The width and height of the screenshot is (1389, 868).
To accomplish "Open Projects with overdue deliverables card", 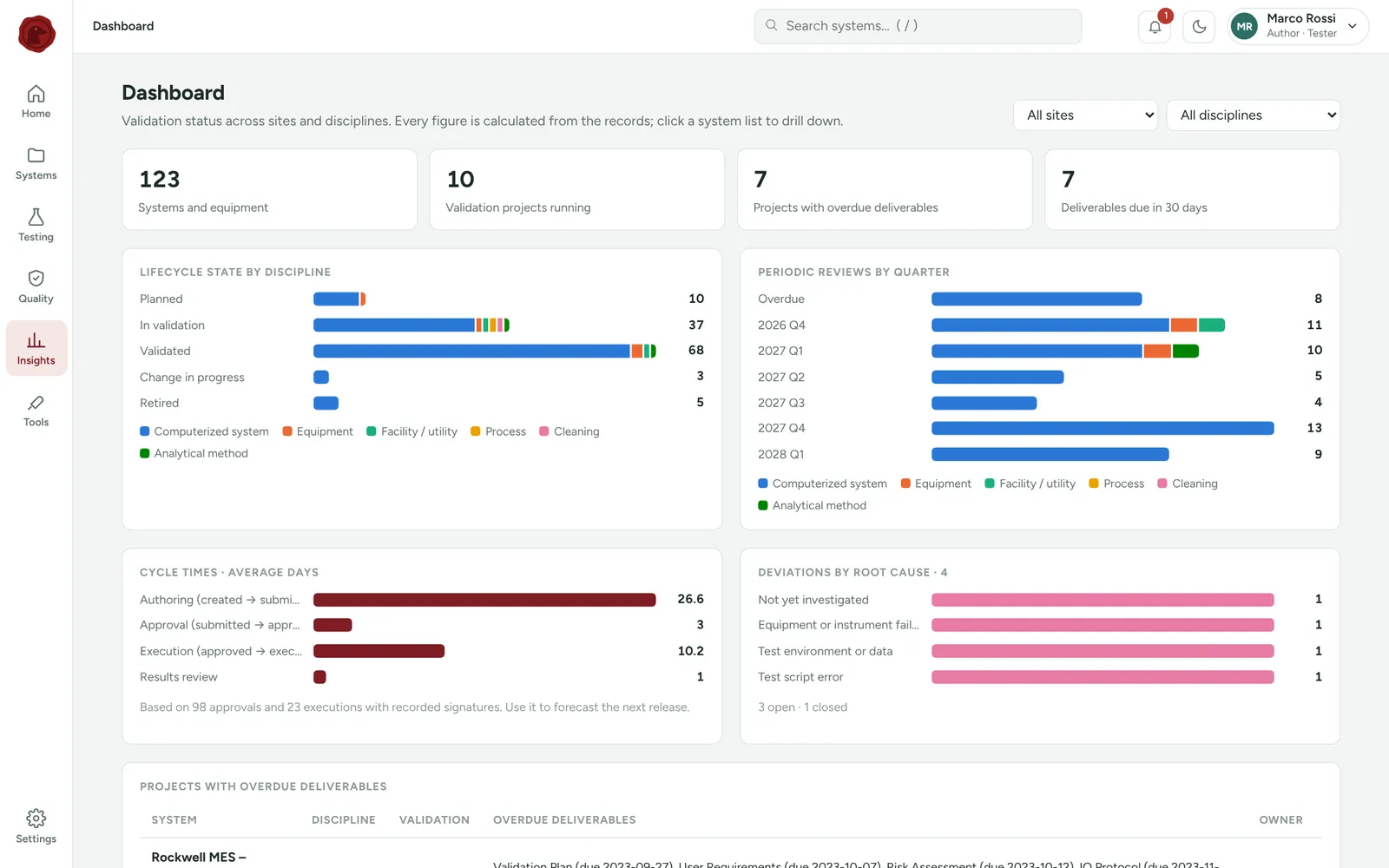I will click(885, 189).
